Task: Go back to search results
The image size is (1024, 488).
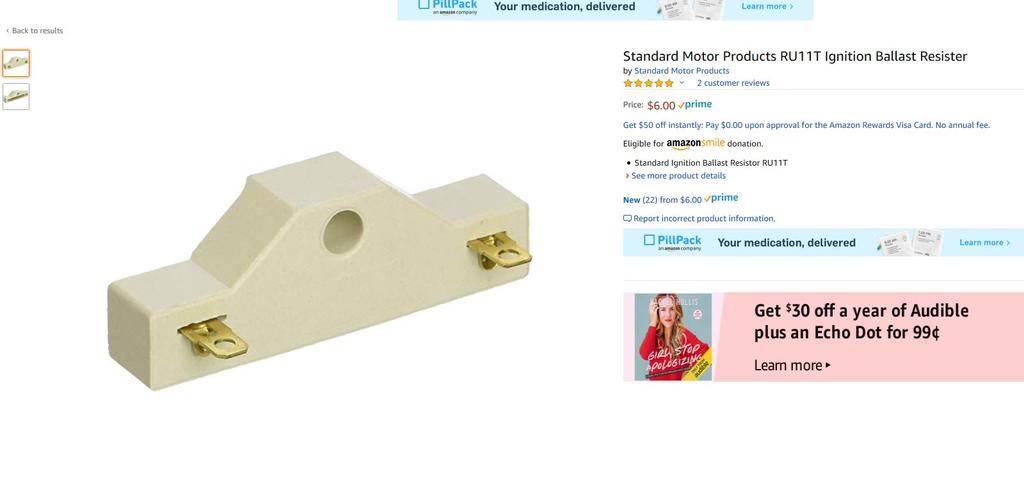Action: click(35, 31)
